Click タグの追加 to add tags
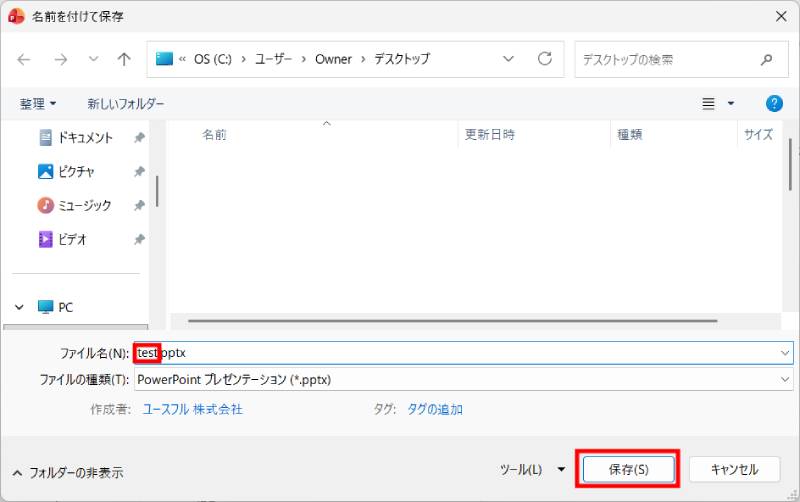 tap(435, 409)
